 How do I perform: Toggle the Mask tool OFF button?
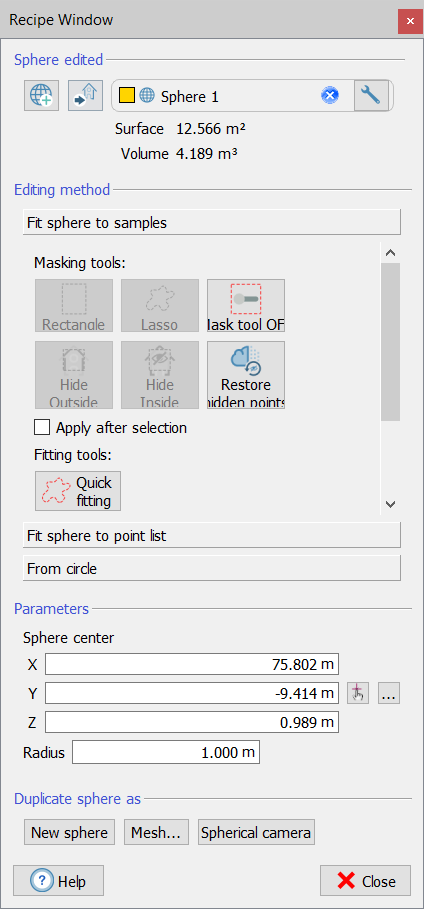tap(246, 306)
